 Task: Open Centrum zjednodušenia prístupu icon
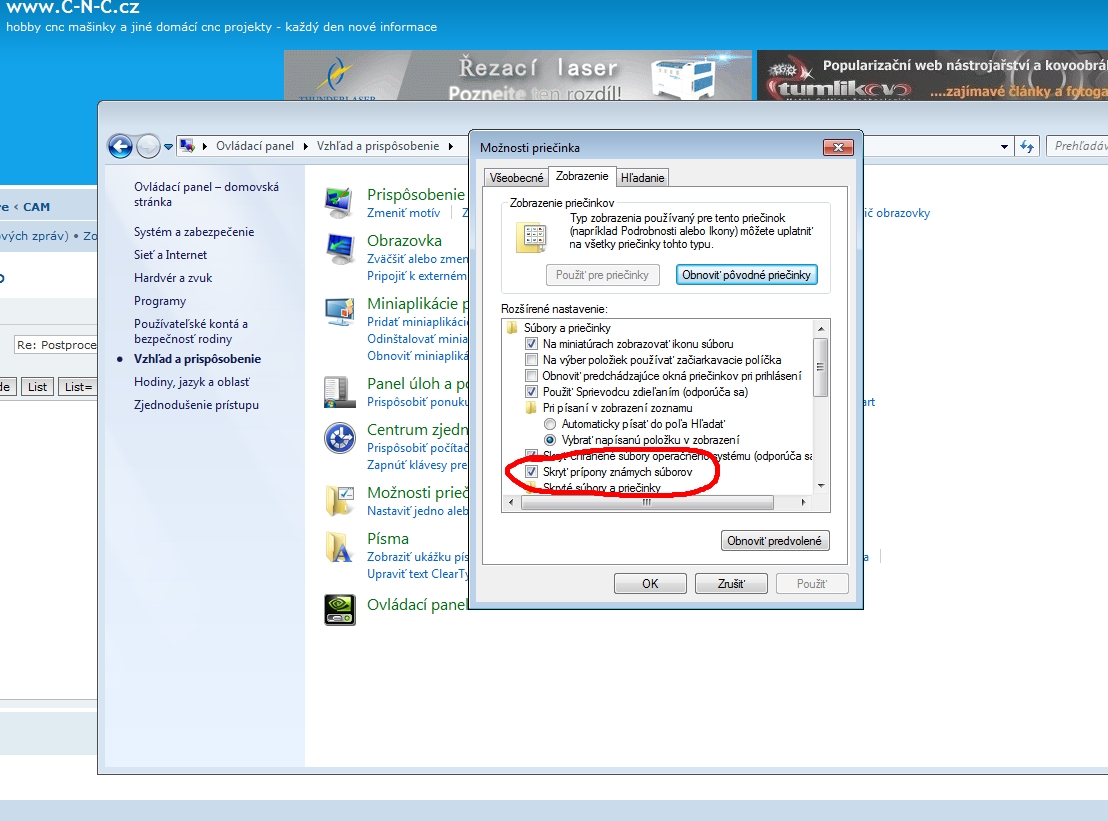(x=339, y=438)
